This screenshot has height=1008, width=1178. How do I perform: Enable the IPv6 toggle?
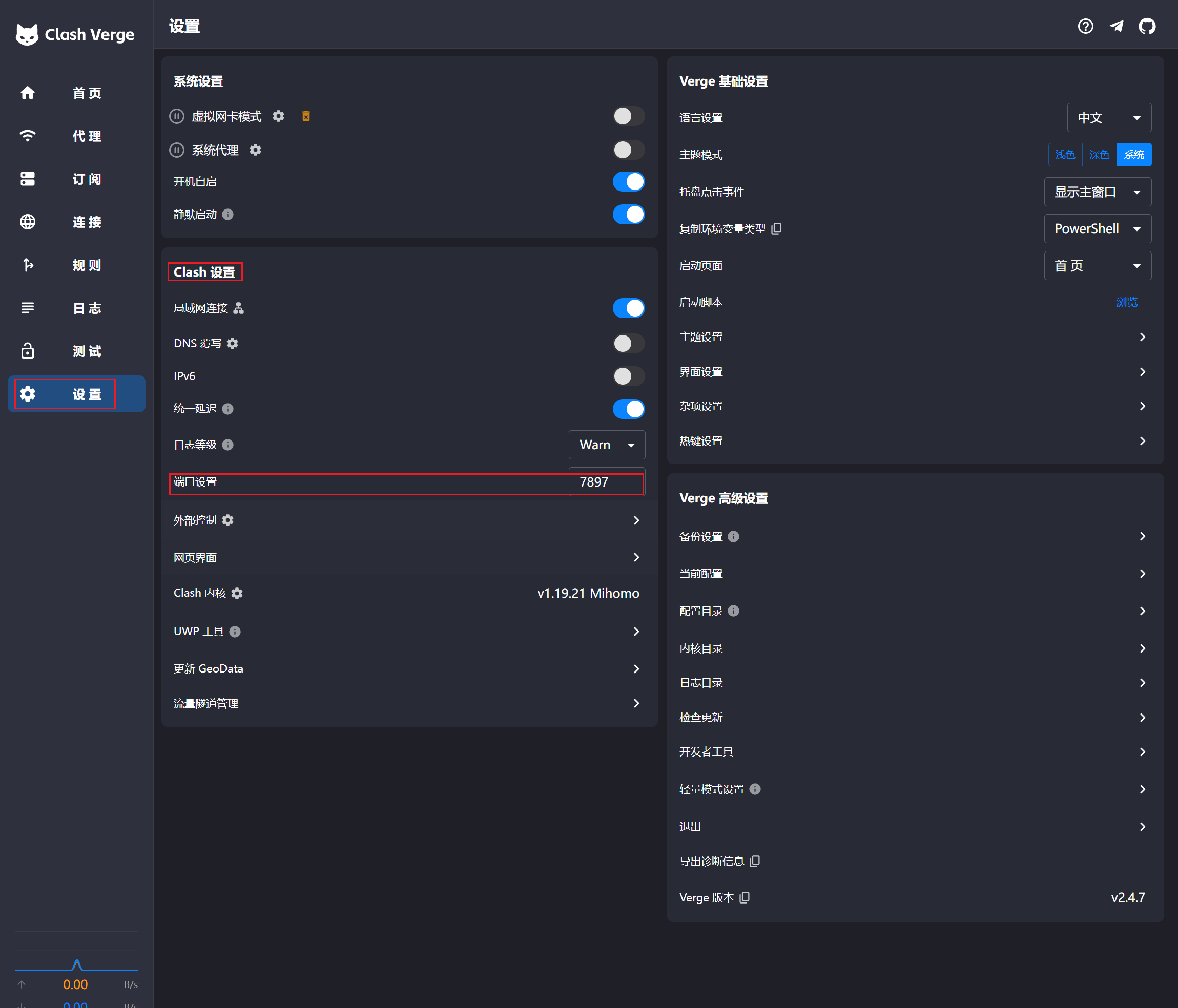[628, 376]
